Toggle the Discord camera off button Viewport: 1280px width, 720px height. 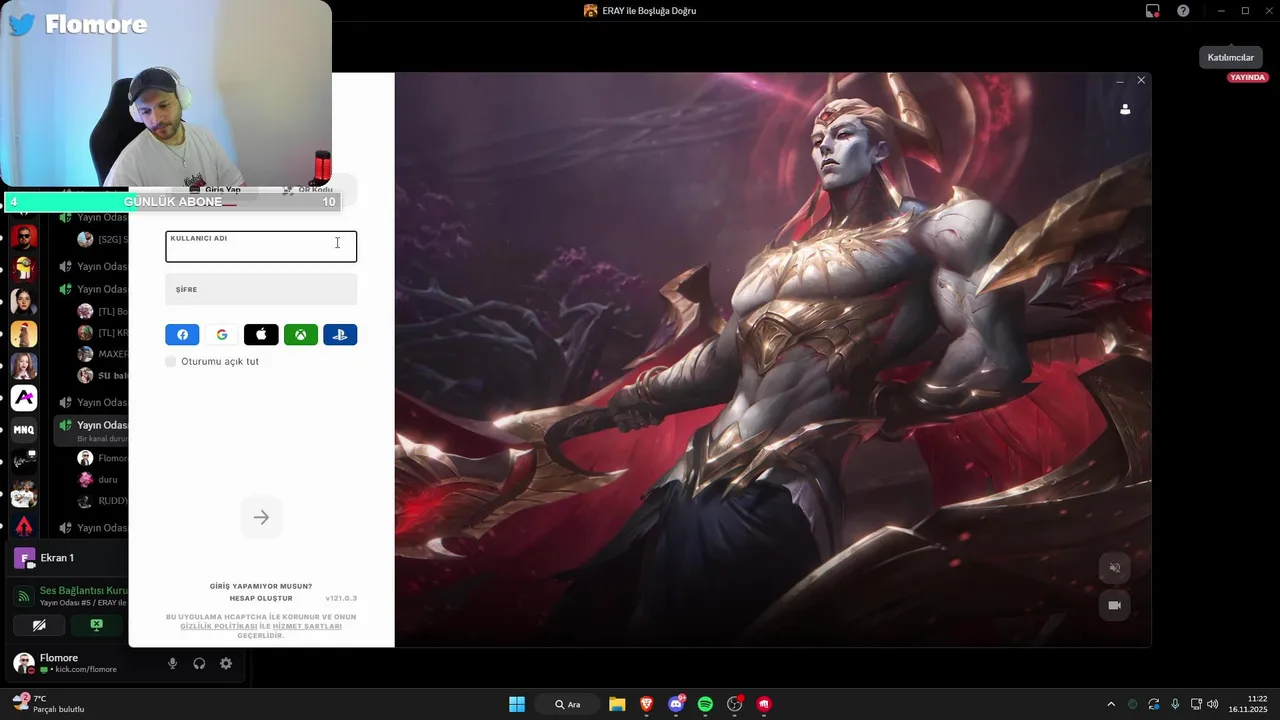(39, 625)
